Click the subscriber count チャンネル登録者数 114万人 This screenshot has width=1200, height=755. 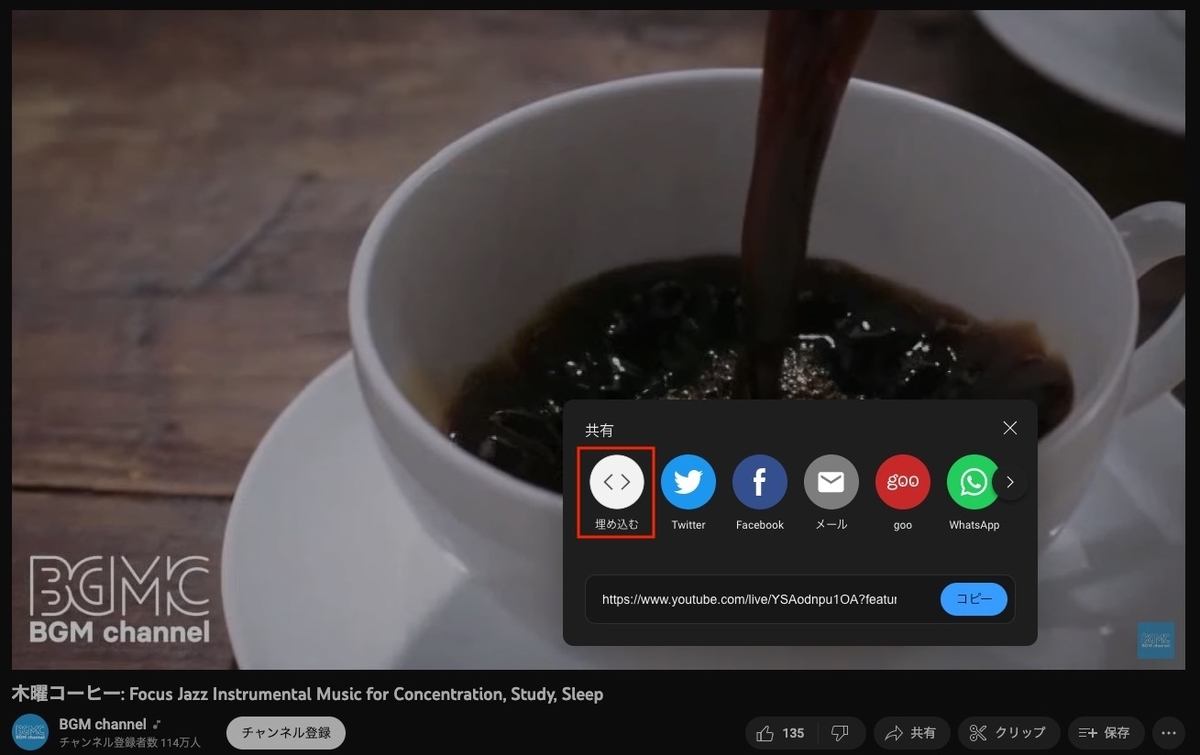tap(130, 743)
